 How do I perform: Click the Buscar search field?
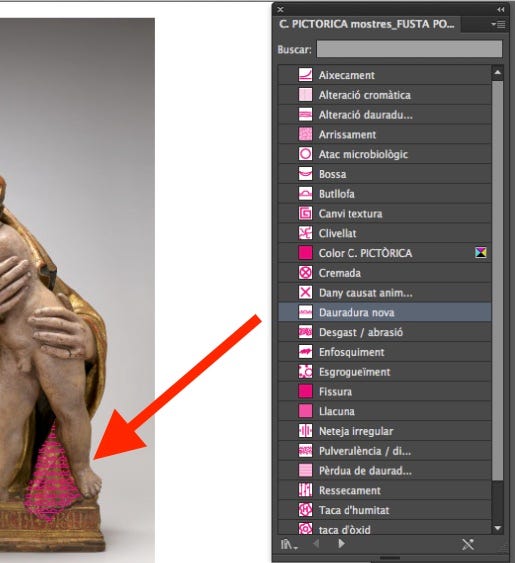(409, 49)
